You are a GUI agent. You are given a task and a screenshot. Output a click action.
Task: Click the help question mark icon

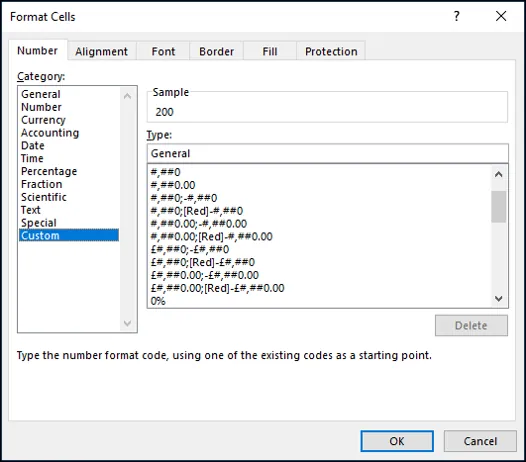coord(456,16)
